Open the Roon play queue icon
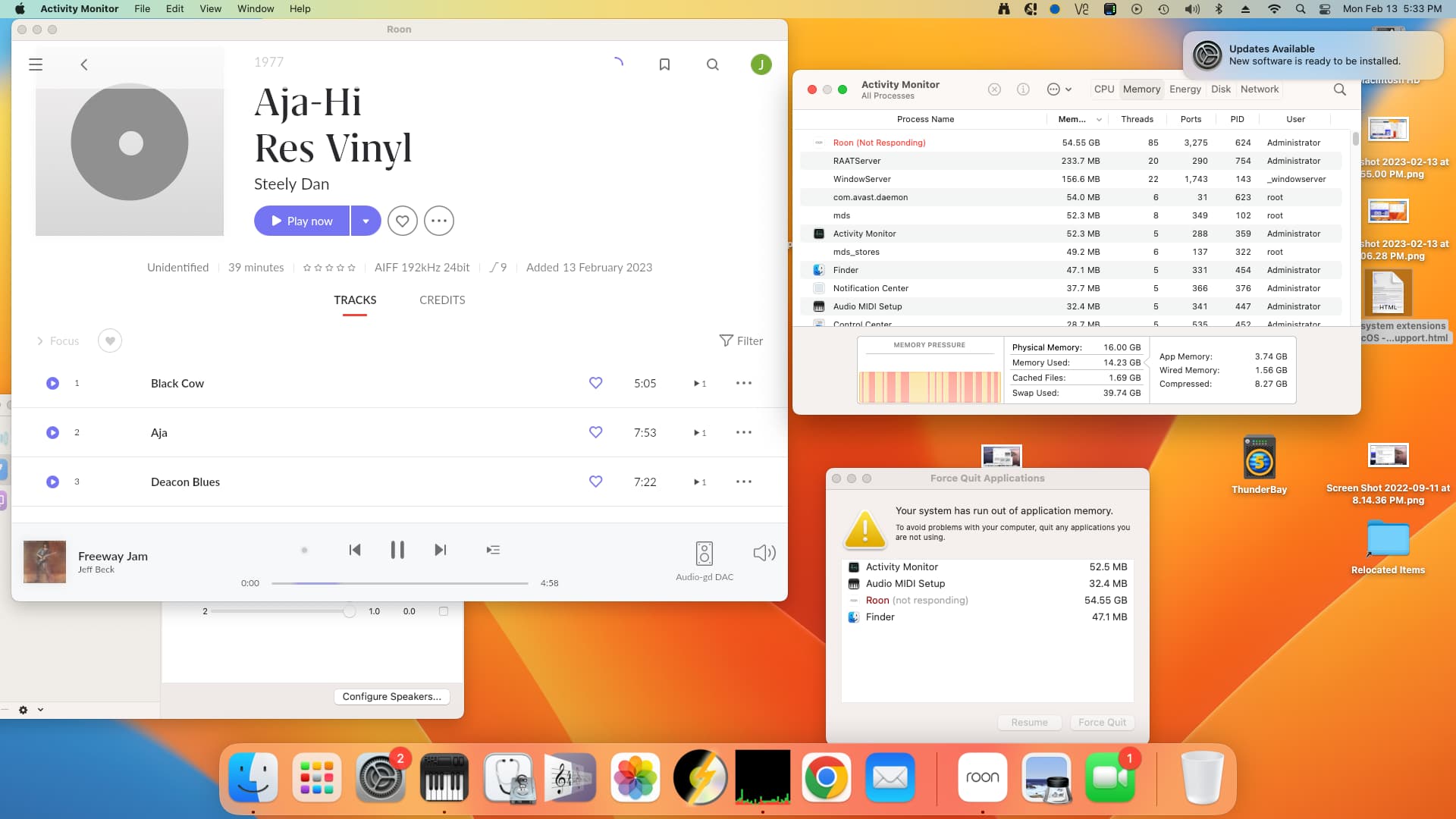This screenshot has height=819, width=1456. click(x=493, y=550)
